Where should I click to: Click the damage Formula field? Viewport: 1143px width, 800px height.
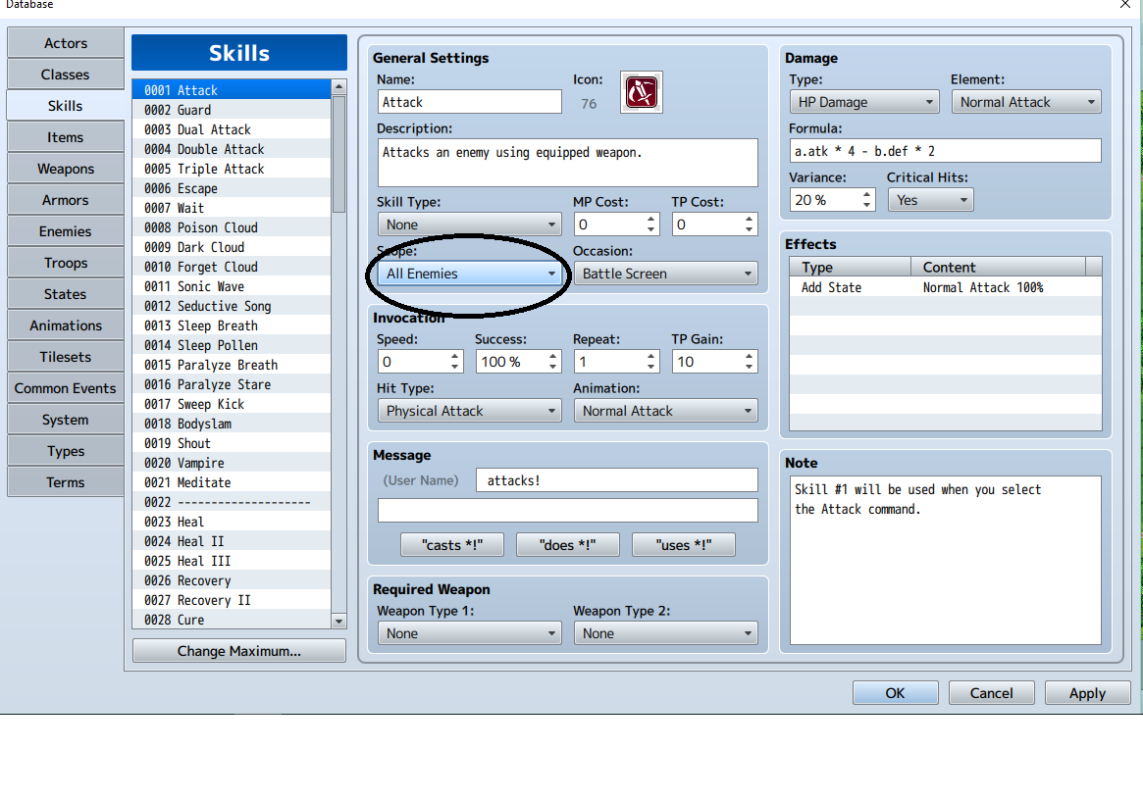(945, 151)
